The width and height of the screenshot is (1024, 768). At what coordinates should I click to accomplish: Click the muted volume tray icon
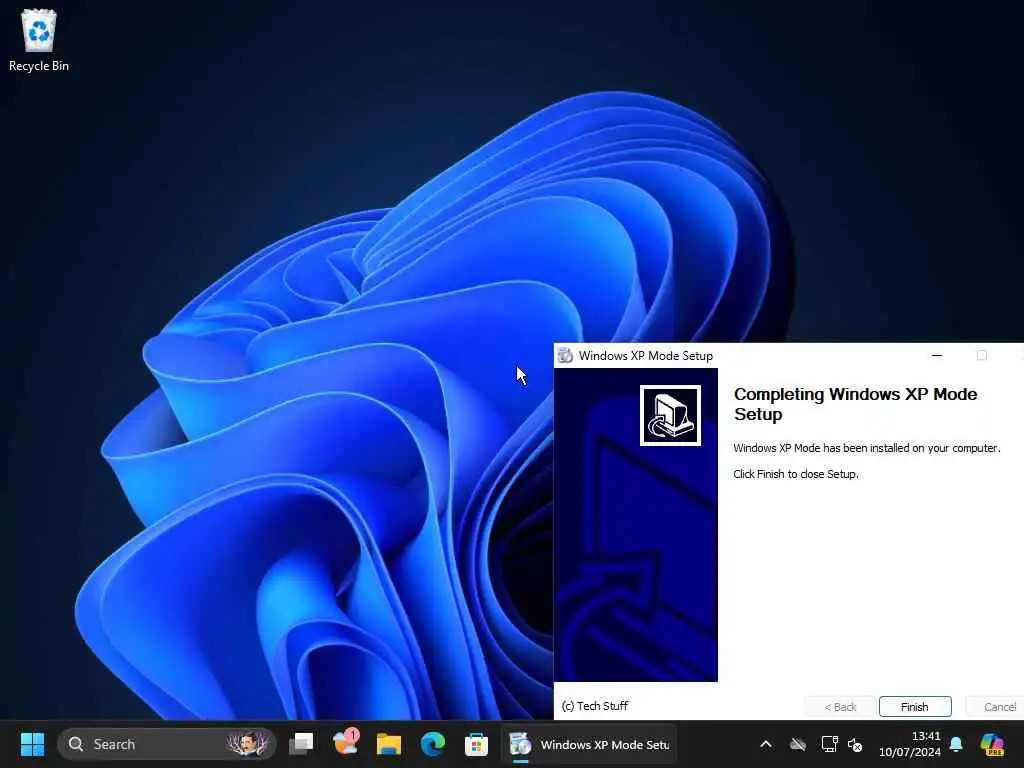click(x=855, y=744)
